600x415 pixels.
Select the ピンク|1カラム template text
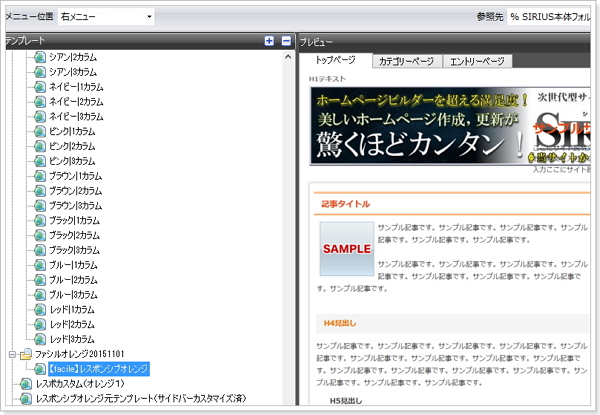point(72,132)
